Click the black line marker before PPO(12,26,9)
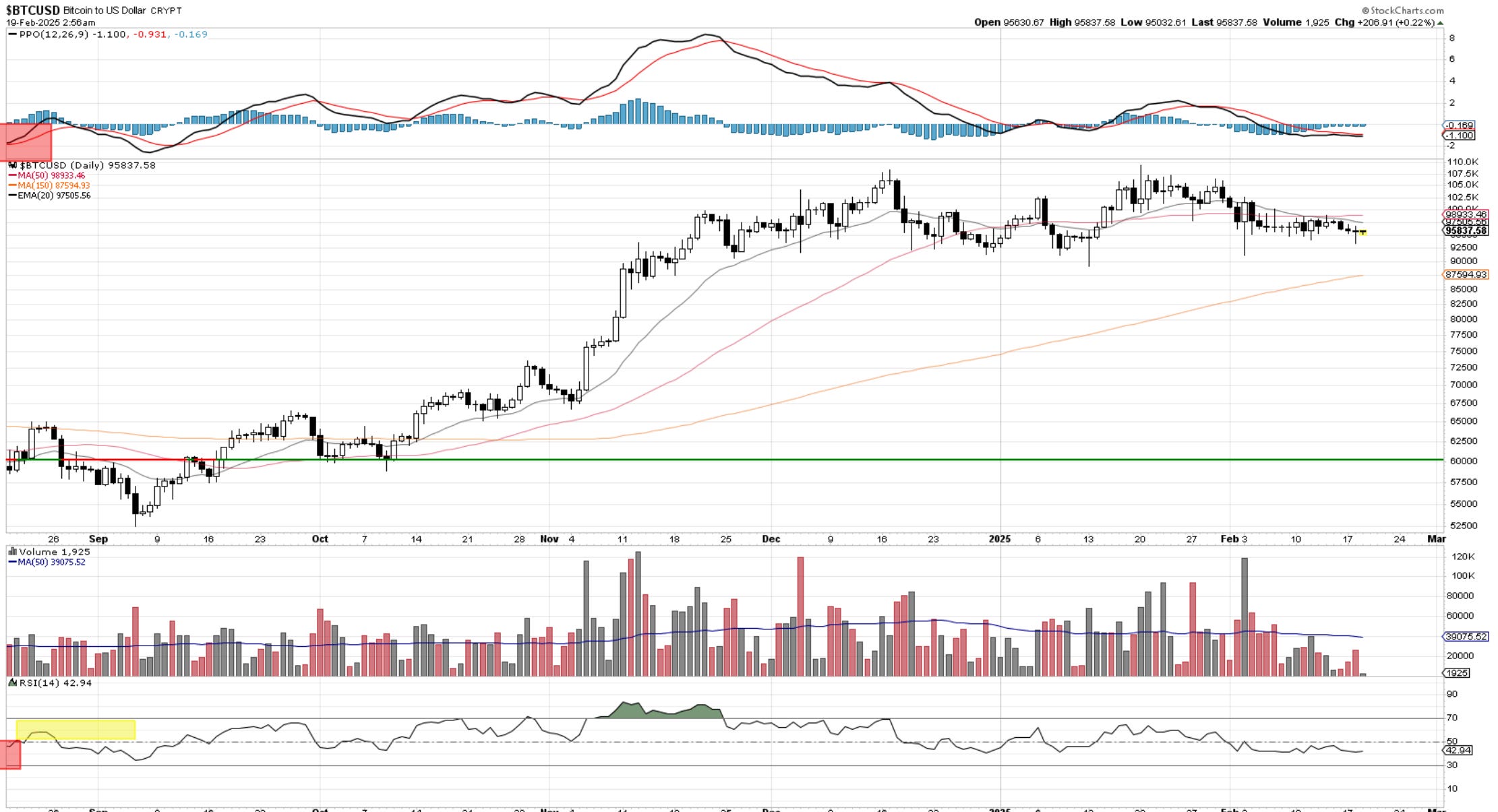The height and width of the screenshot is (812, 1498). 12,34
